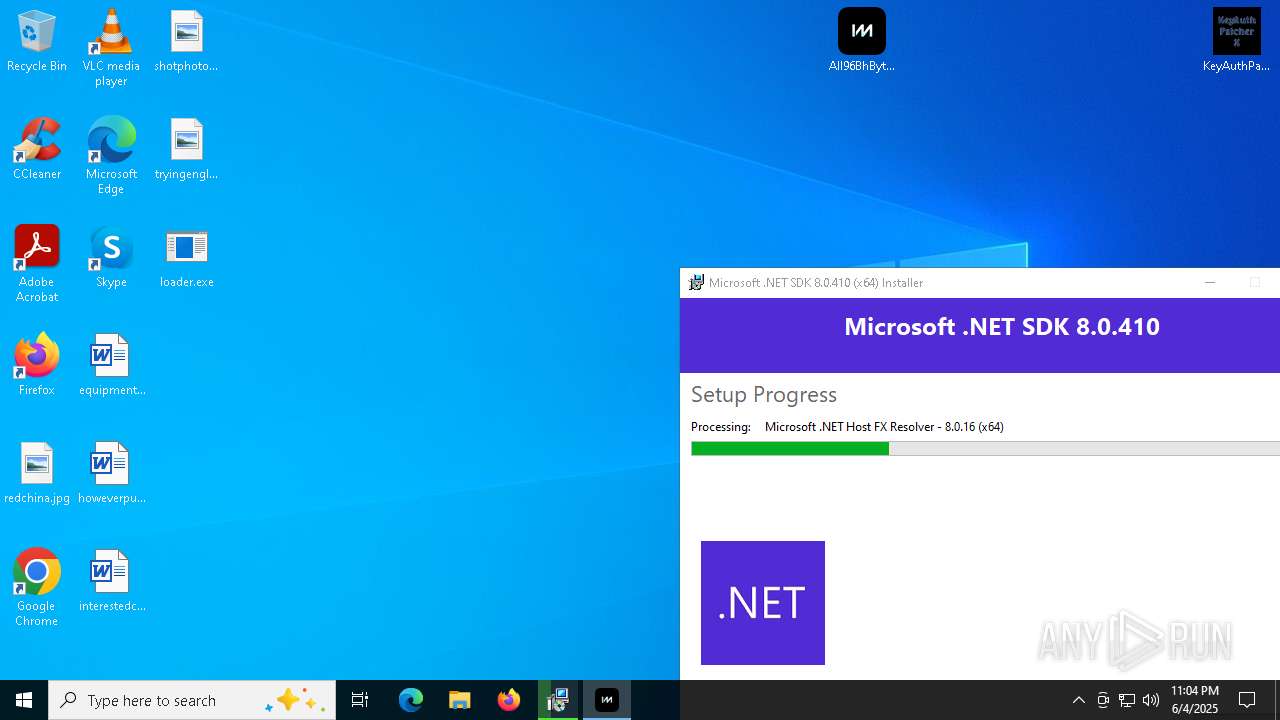Screen dimensions: 1280x720
Task: Click the 'Setup Progress' heading
Action: pyautogui.click(x=764, y=395)
